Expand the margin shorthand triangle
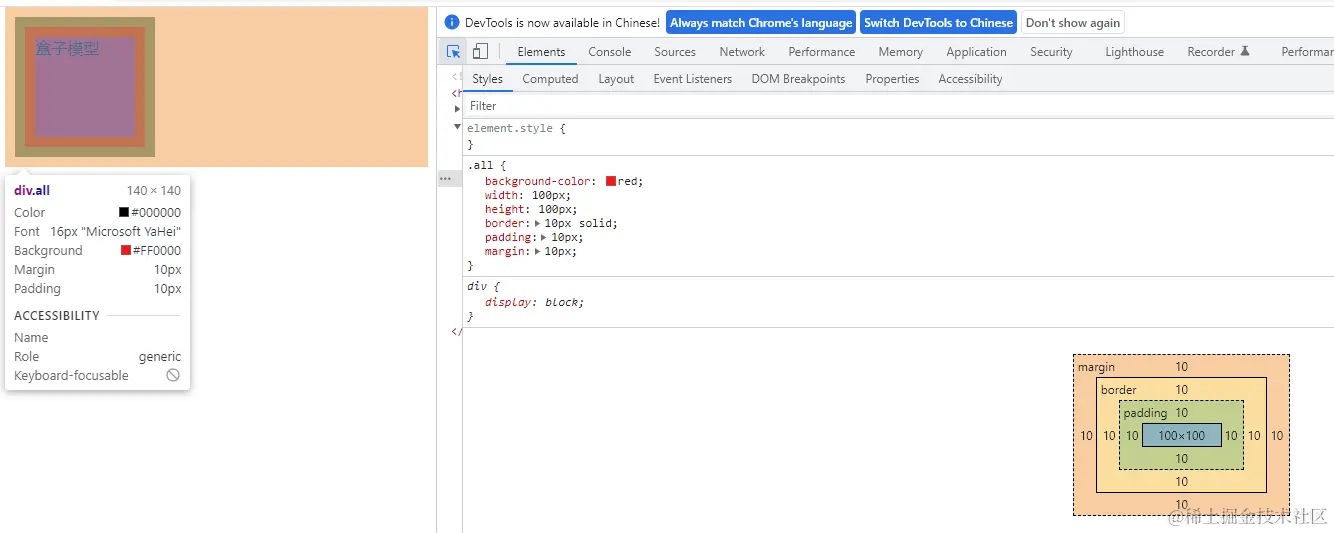The image size is (1334, 533). (x=538, y=251)
